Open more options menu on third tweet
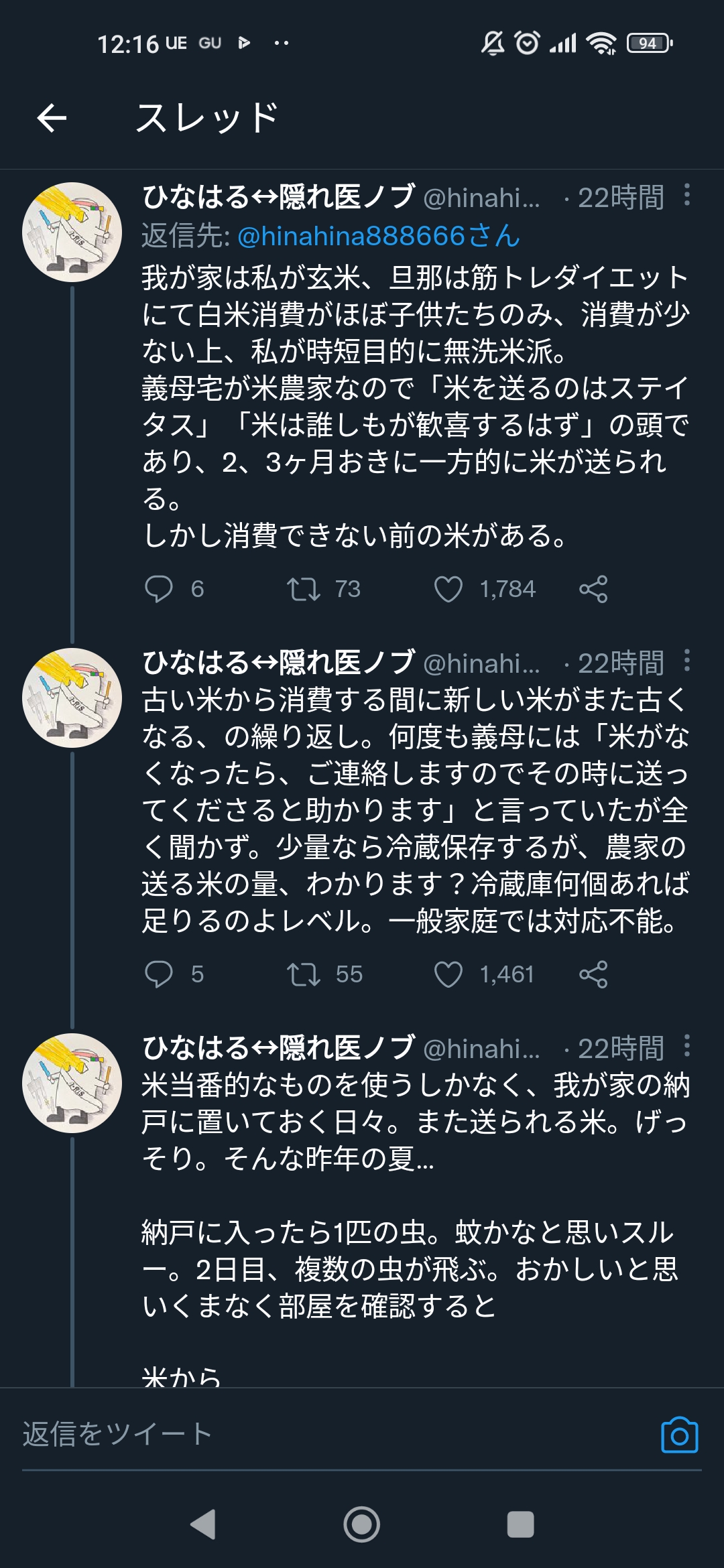The height and width of the screenshot is (1568, 724). [x=687, y=1046]
